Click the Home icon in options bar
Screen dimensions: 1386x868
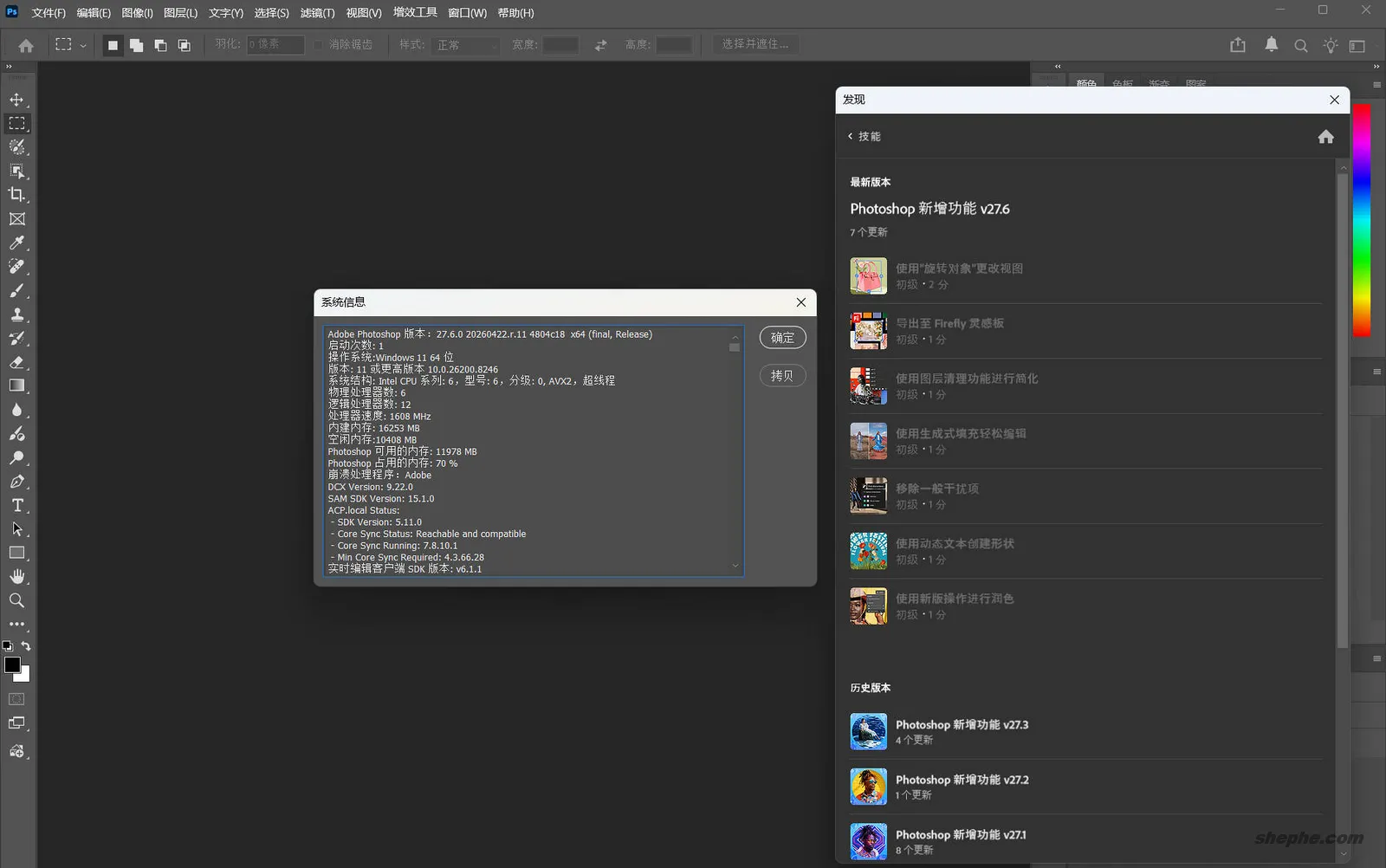click(26, 46)
